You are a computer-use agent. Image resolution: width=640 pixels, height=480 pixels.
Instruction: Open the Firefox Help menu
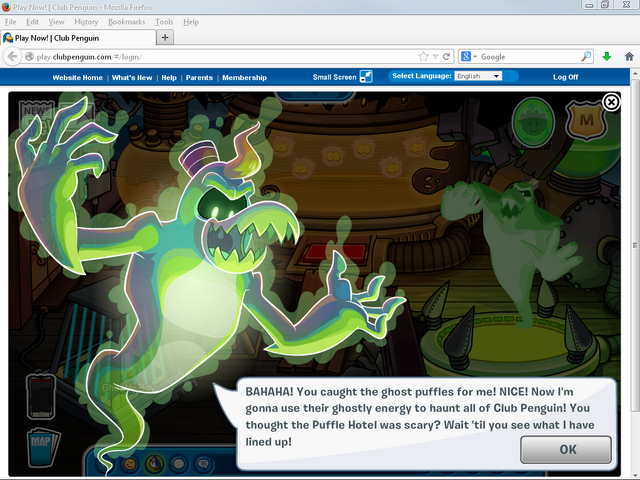point(191,22)
